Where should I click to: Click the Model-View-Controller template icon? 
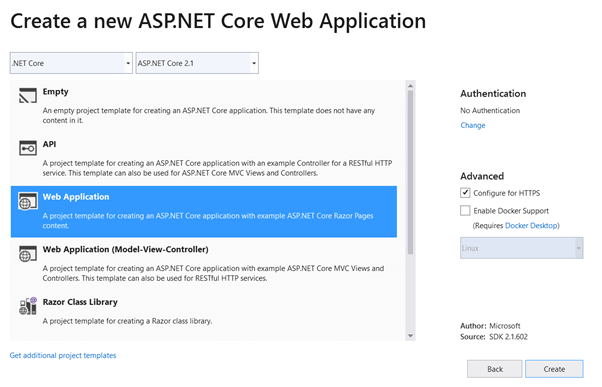click(28, 253)
